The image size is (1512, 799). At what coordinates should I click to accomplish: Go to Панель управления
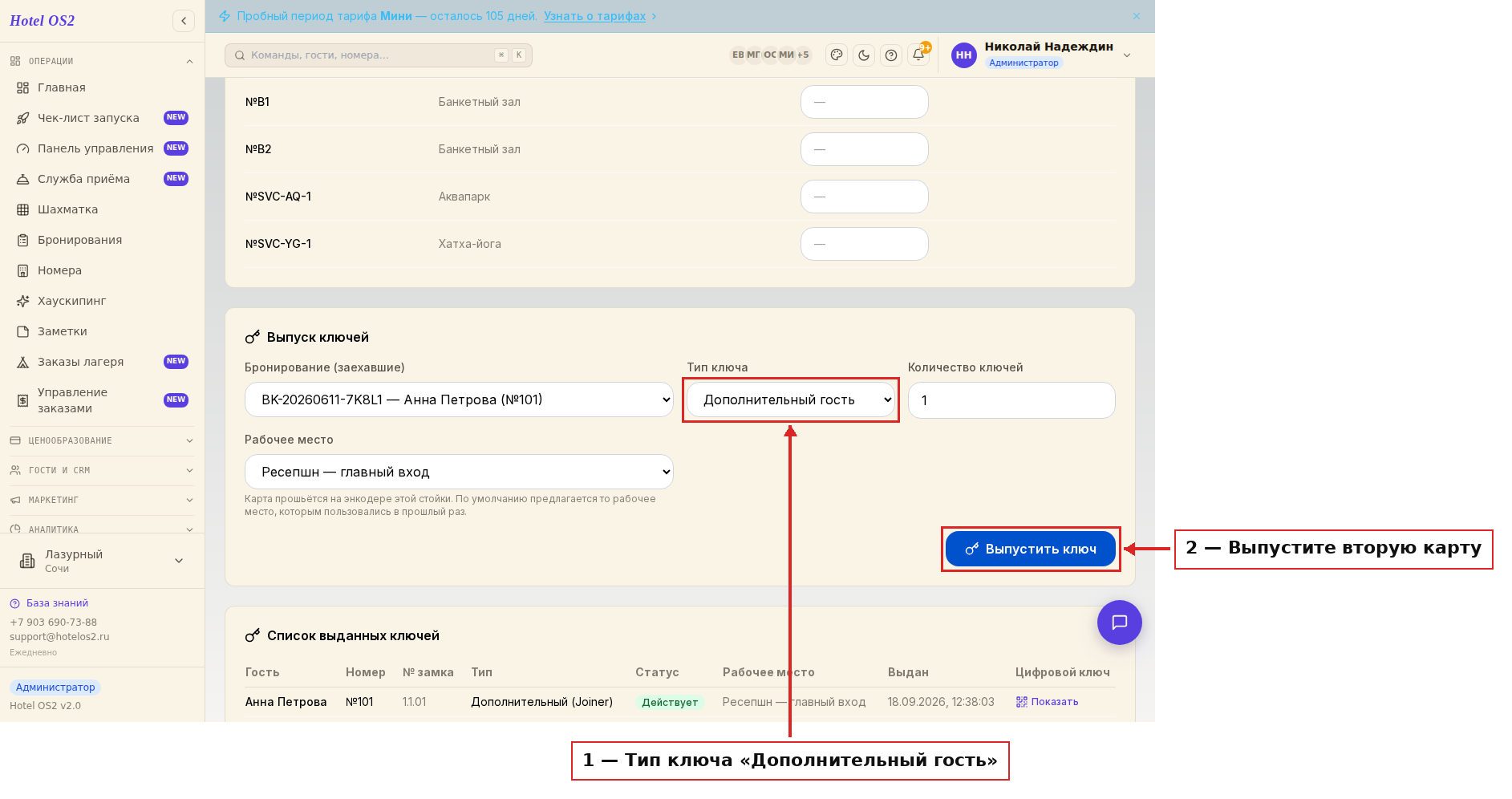tap(102, 148)
